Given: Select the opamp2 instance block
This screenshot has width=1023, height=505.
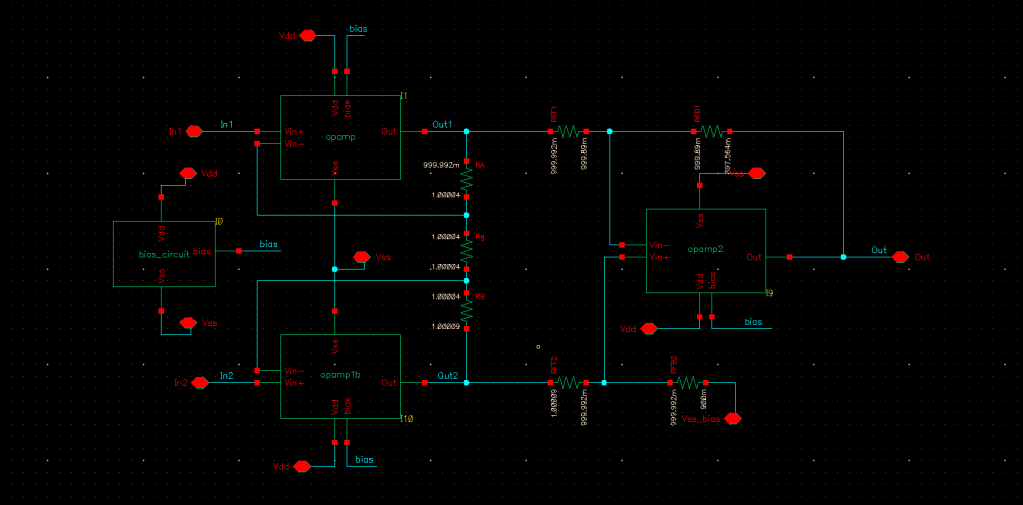Looking at the screenshot, I should 705,250.
